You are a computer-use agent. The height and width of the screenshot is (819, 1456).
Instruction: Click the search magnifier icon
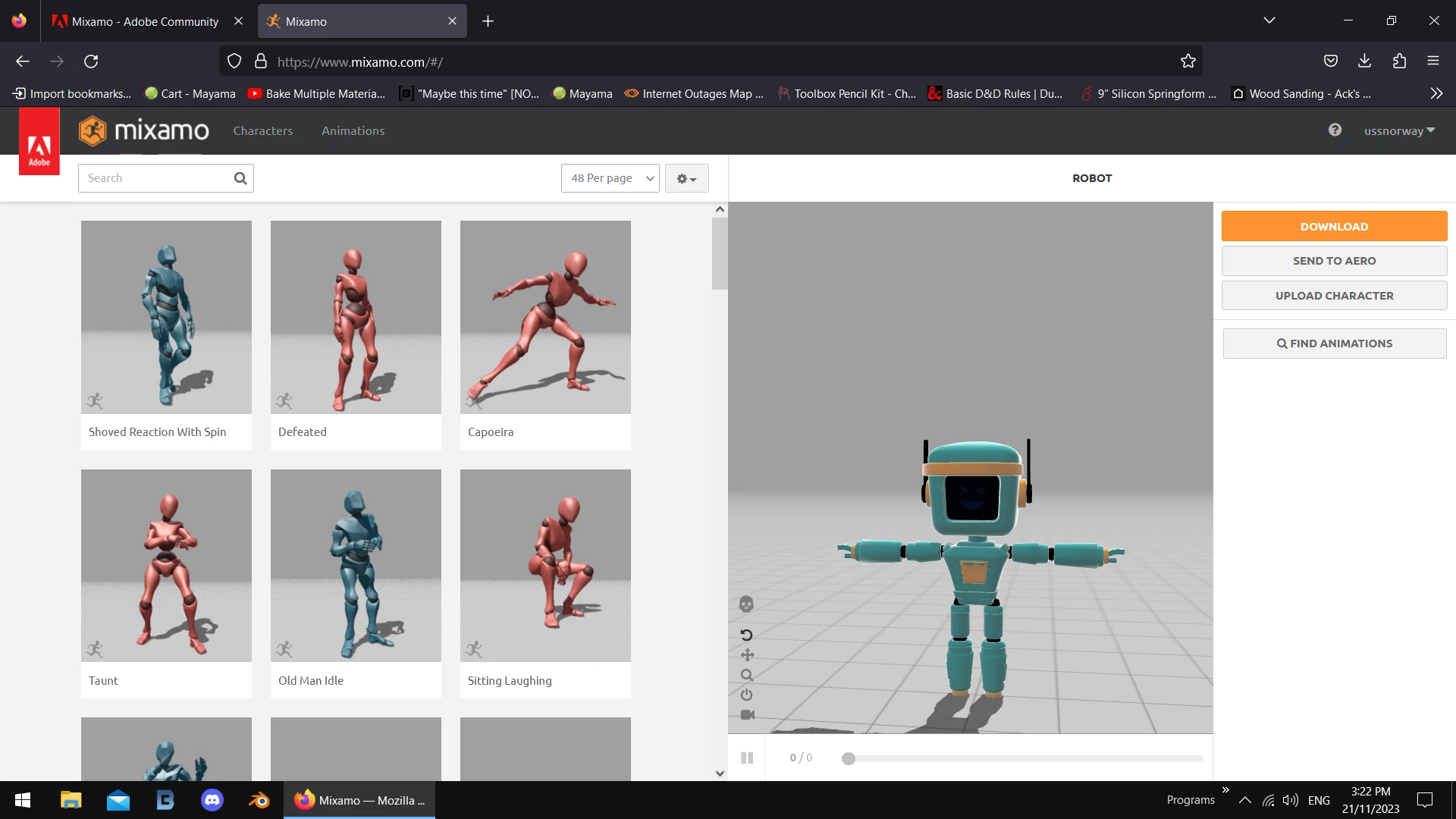point(240,178)
